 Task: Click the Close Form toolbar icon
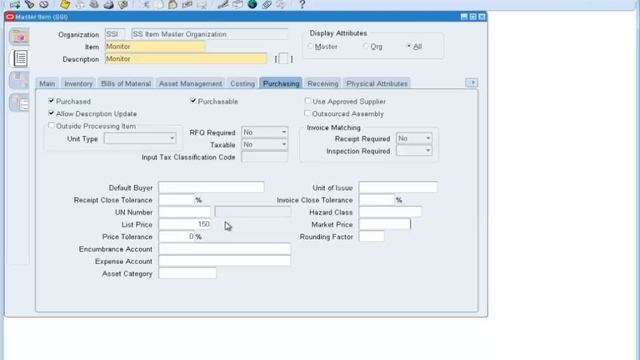point(123,4)
